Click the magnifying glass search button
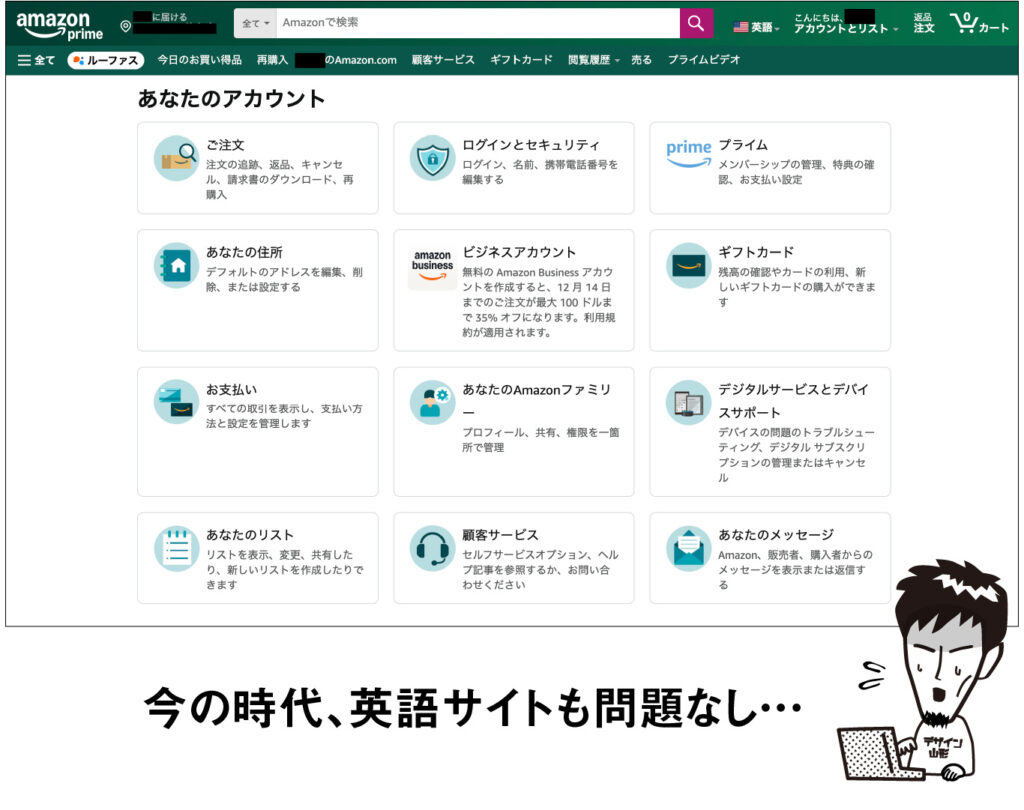The width and height of the screenshot is (1024, 810). (696, 23)
